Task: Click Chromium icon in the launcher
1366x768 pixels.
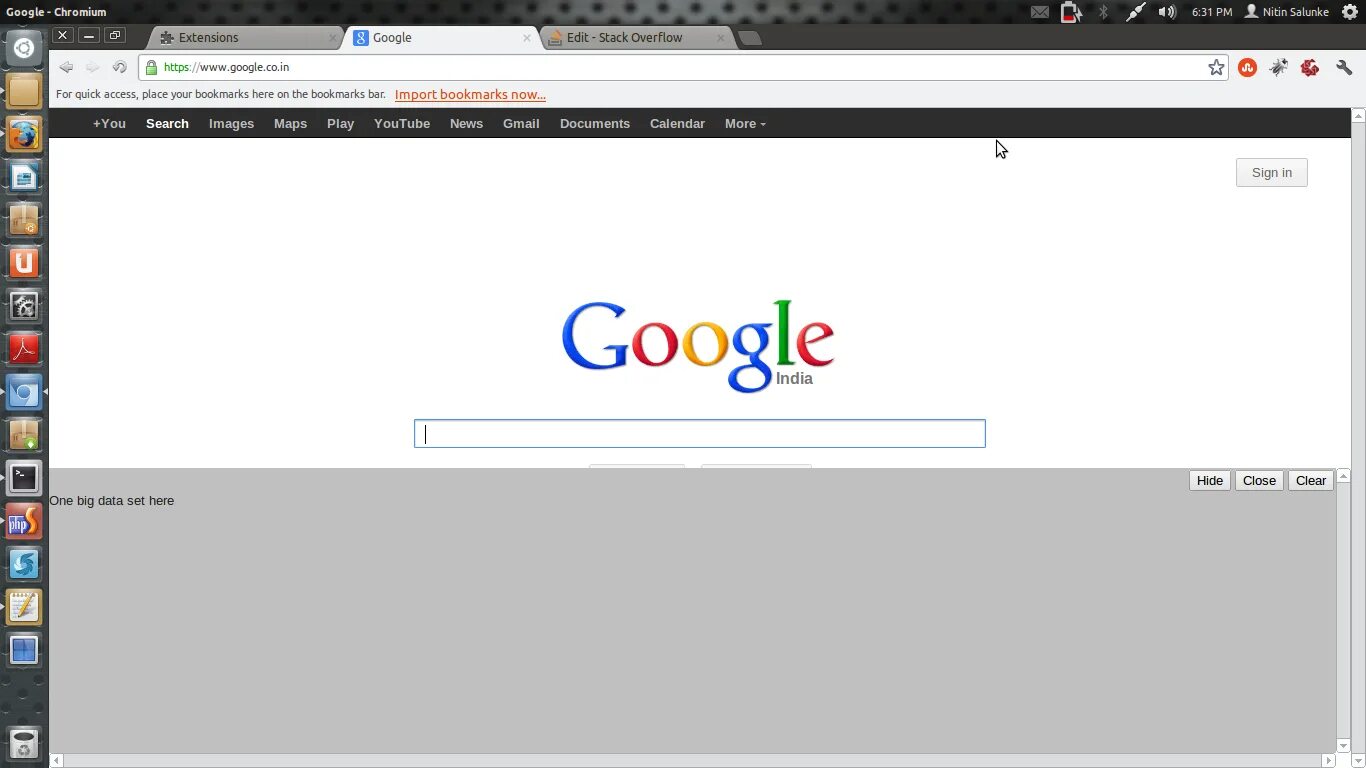Action: tap(24, 392)
